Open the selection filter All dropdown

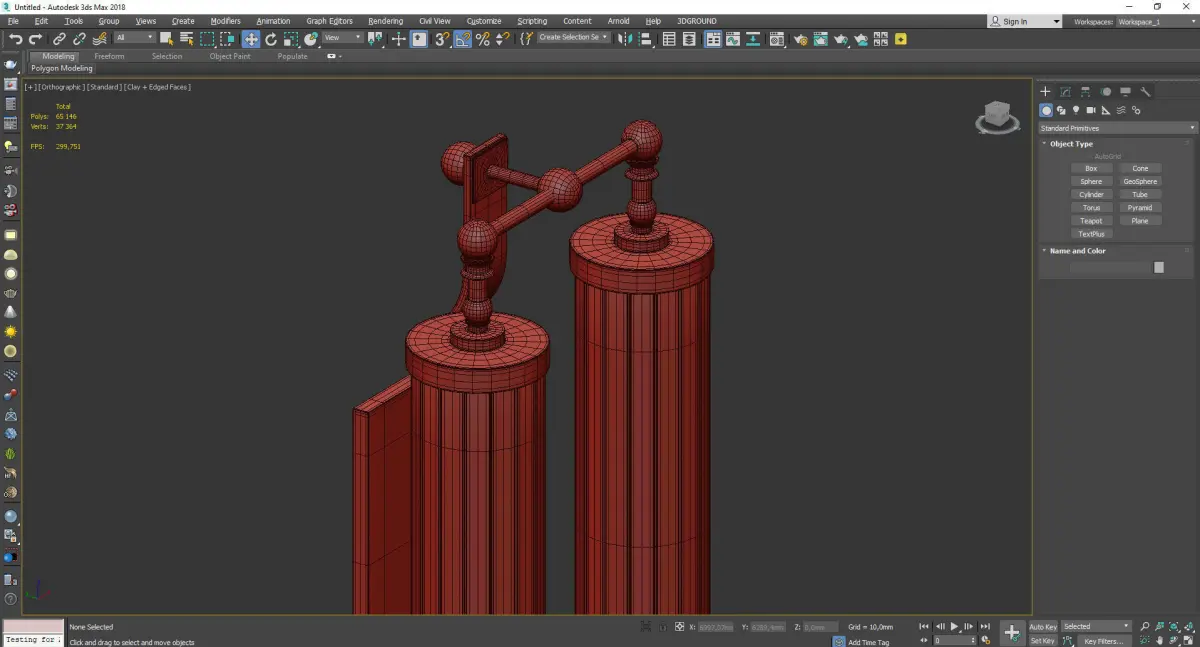[x=134, y=38]
